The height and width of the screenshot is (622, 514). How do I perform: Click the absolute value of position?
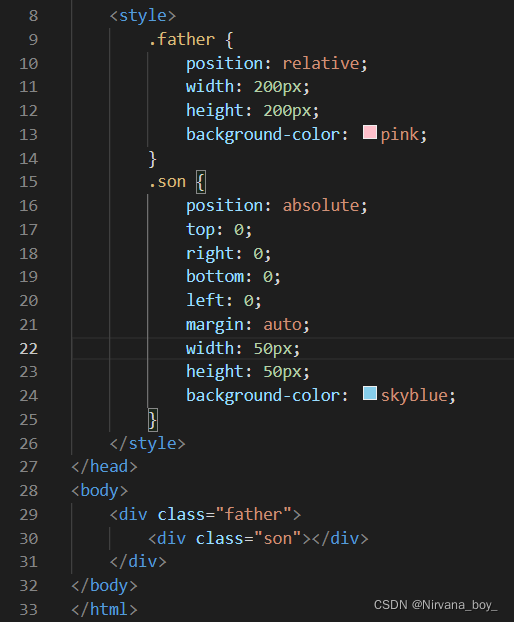point(321,205)
